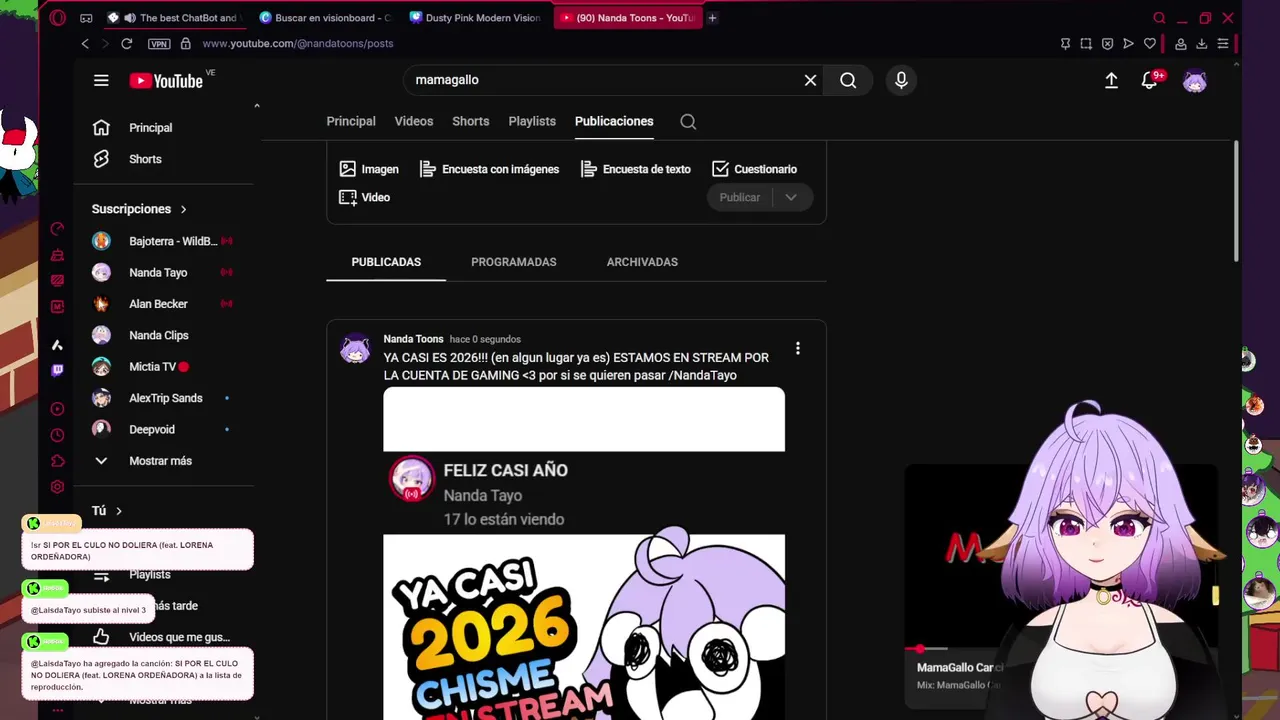Open Opera sidebar settings gear
This screenshot has width=1280, height=720.
click(x=57, y=487)
